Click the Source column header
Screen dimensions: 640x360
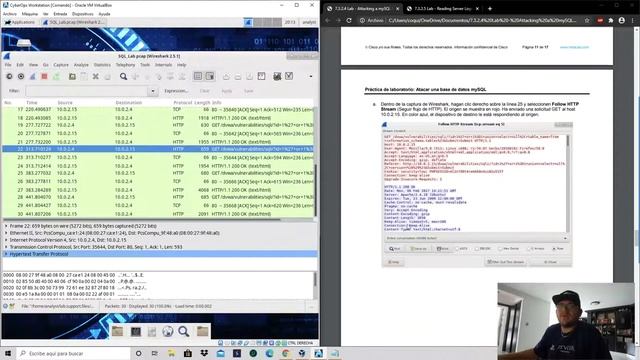point(65,102)
